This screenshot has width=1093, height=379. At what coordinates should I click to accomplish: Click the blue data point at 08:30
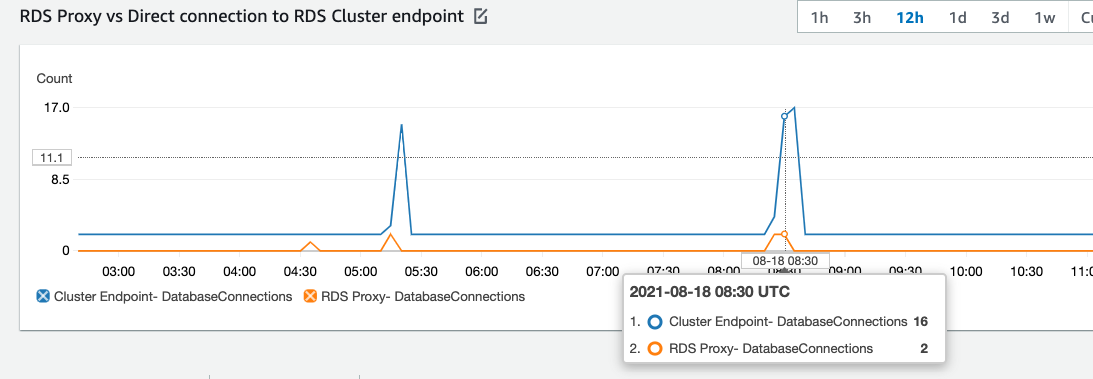pyautogui.click(x=785, y=116)
